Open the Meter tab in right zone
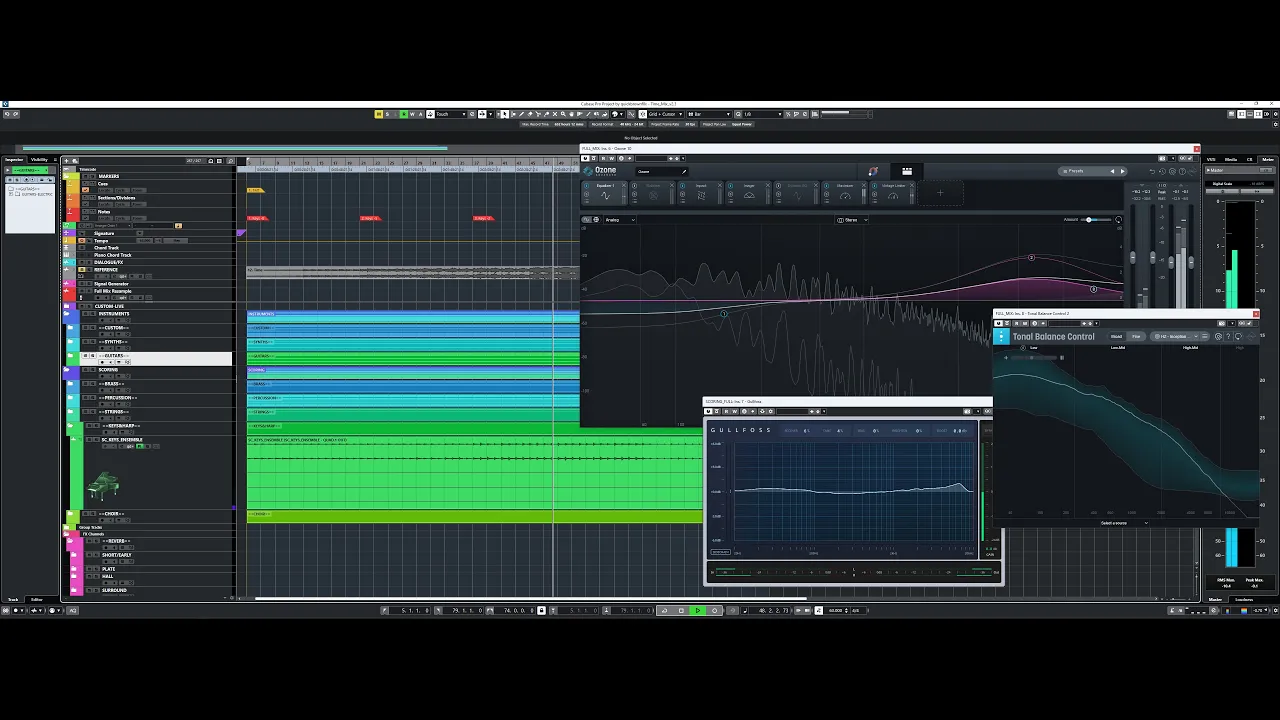Screen dimensions: 1280x720 [x=1267, y=159]
